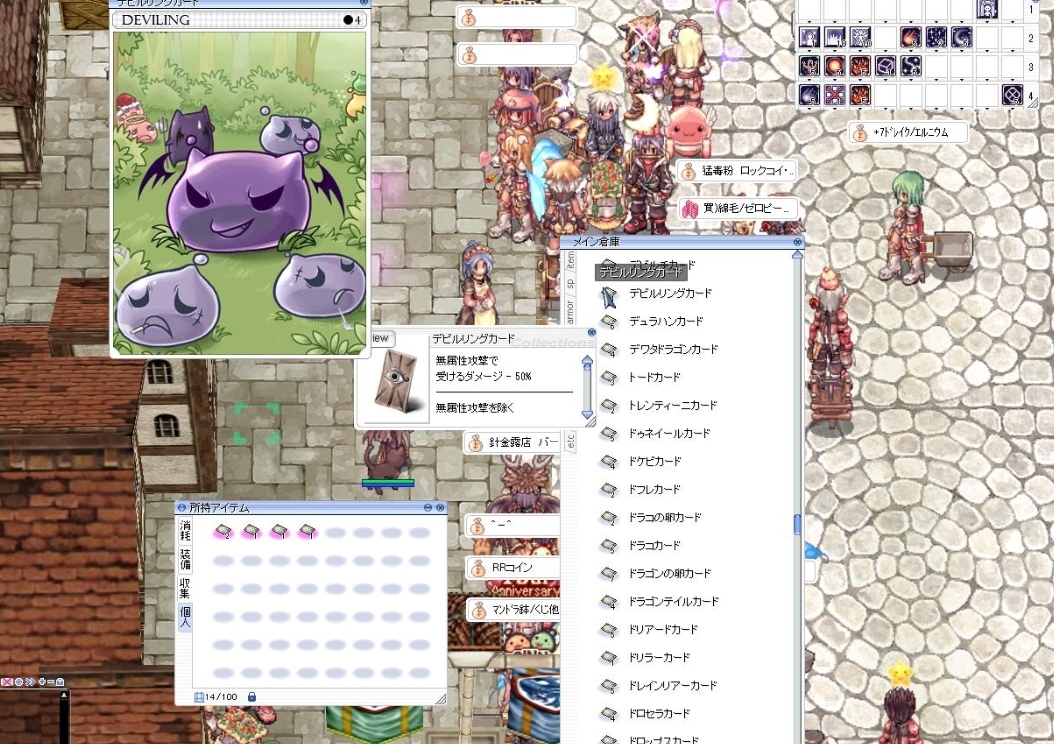Use the first skill icon in hotbar row 2
This screenshot has height=744, width=1054.
click(x=809, y=37)
